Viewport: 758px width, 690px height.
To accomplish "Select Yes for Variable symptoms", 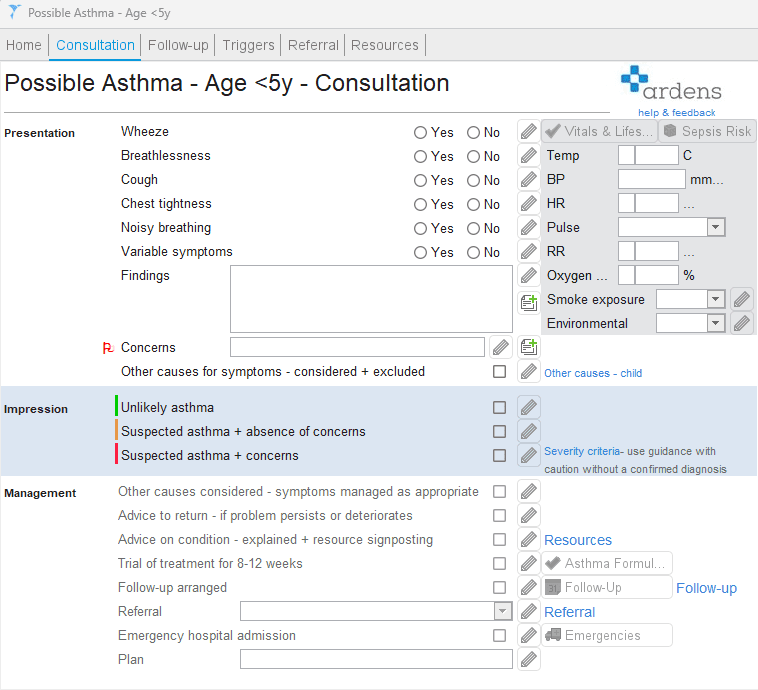I will coord(421,252).
